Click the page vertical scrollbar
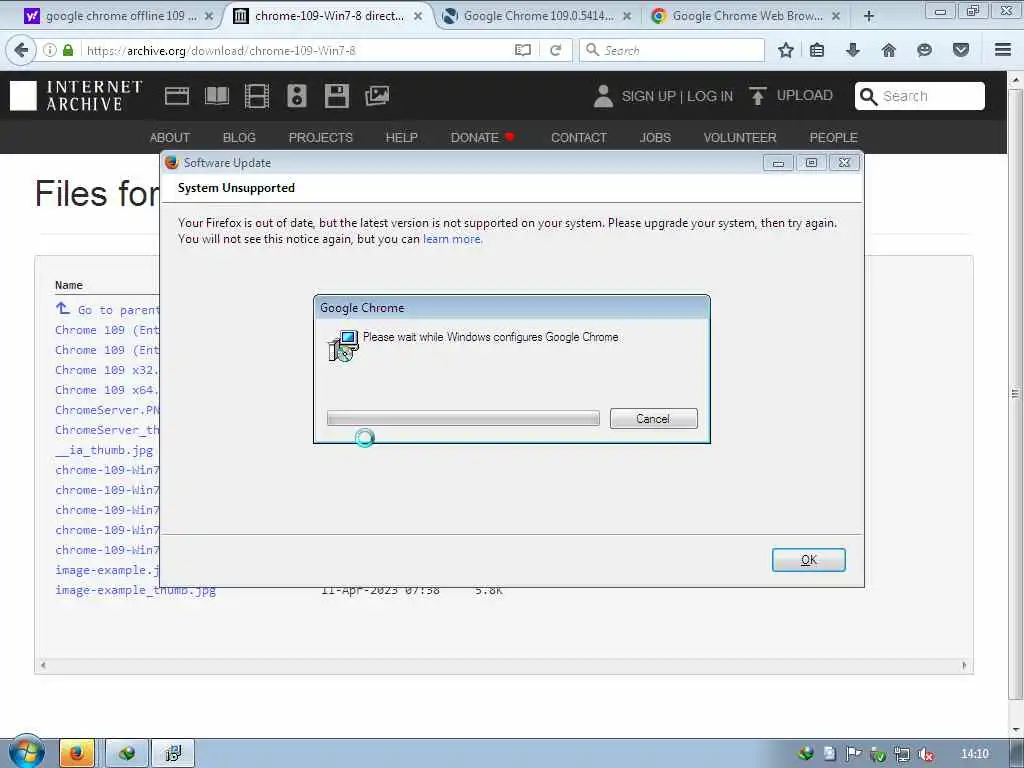Viewport: 1024px width, 768px height. pos(1016,394)
